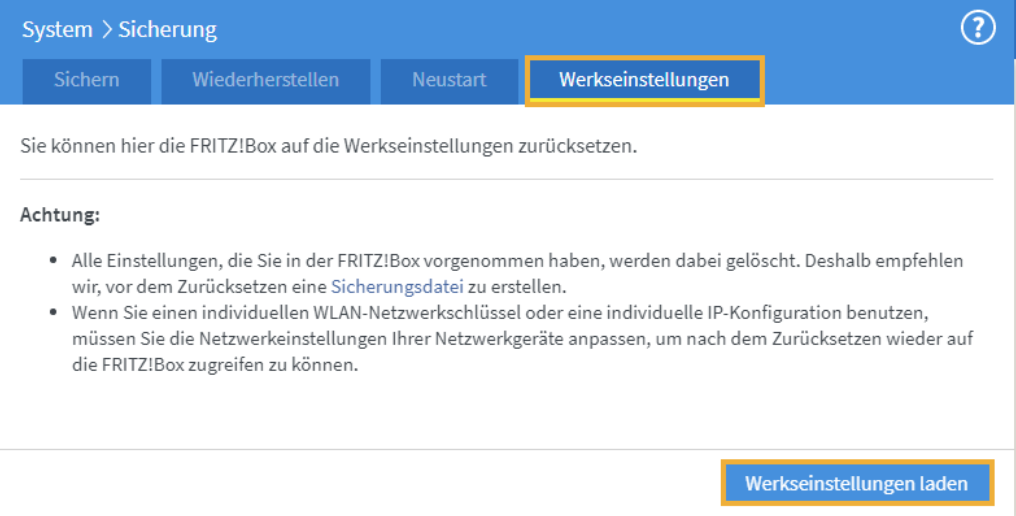Click the Achtung warning heading
This screenshot has width=1016, height=516.
pos(60,215)
